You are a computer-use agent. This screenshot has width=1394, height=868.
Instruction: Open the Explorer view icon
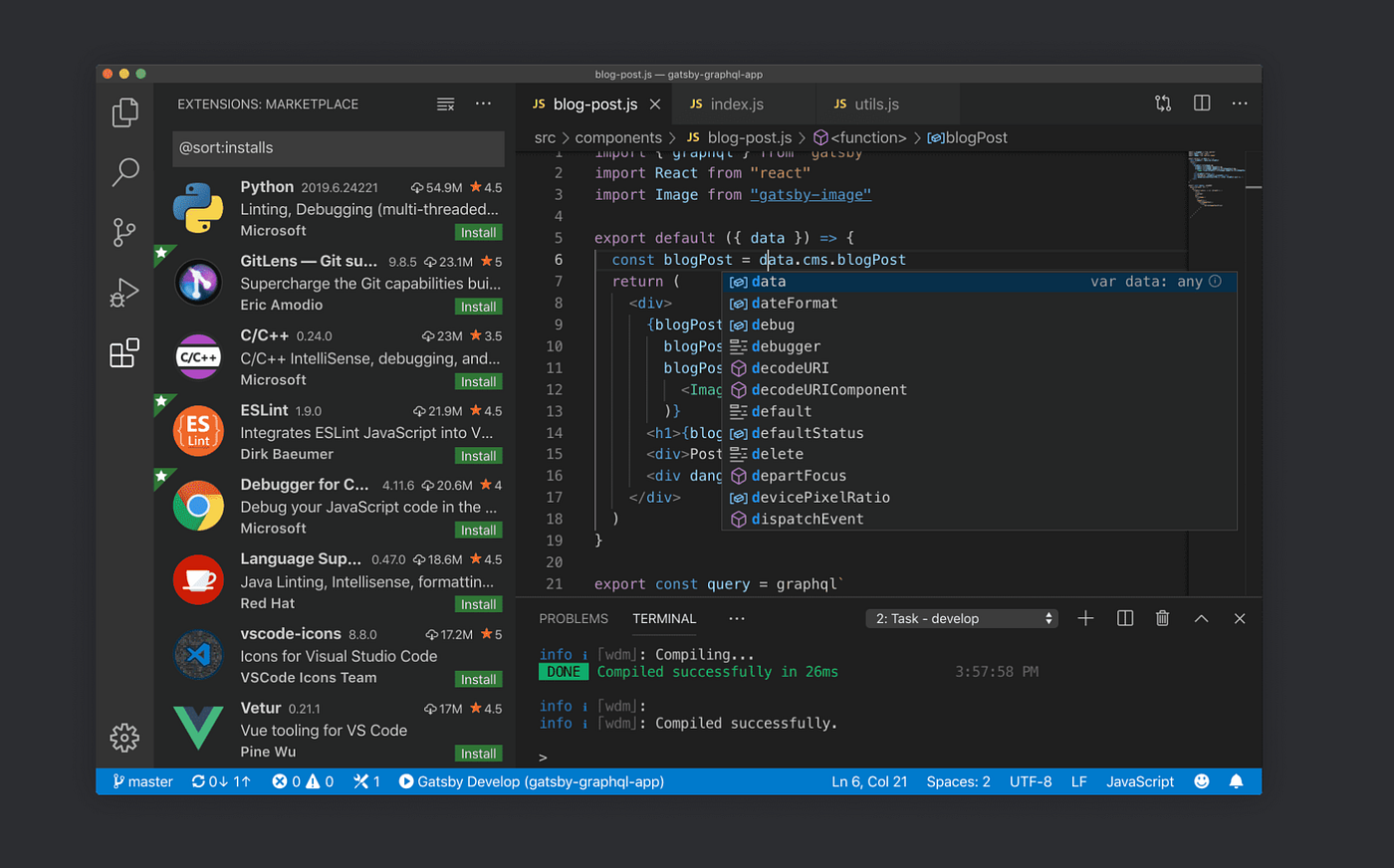click(x=123, y=112)
